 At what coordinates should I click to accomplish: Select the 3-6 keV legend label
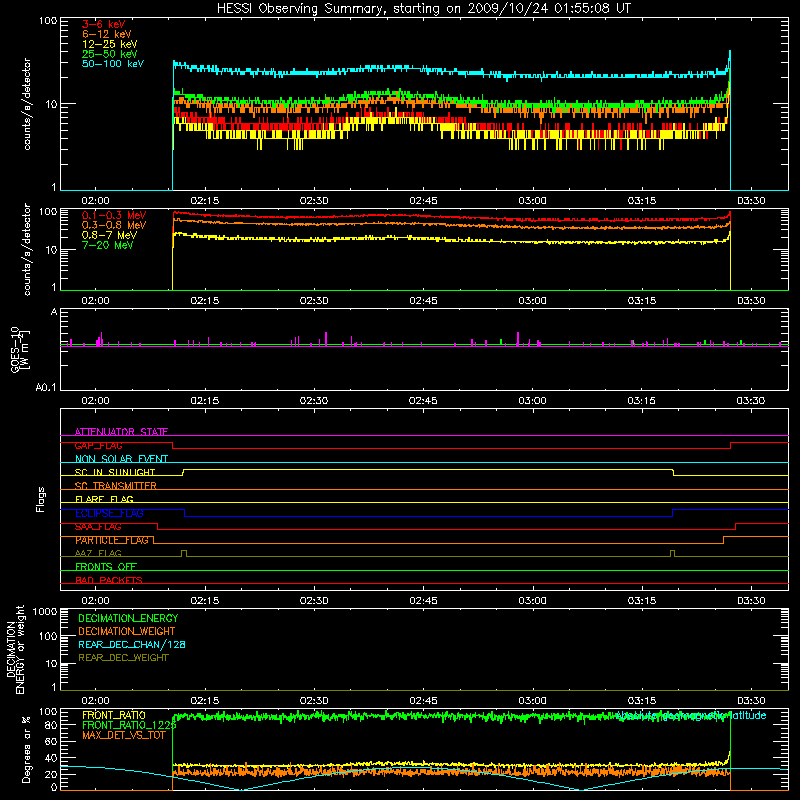coord(104,24)
